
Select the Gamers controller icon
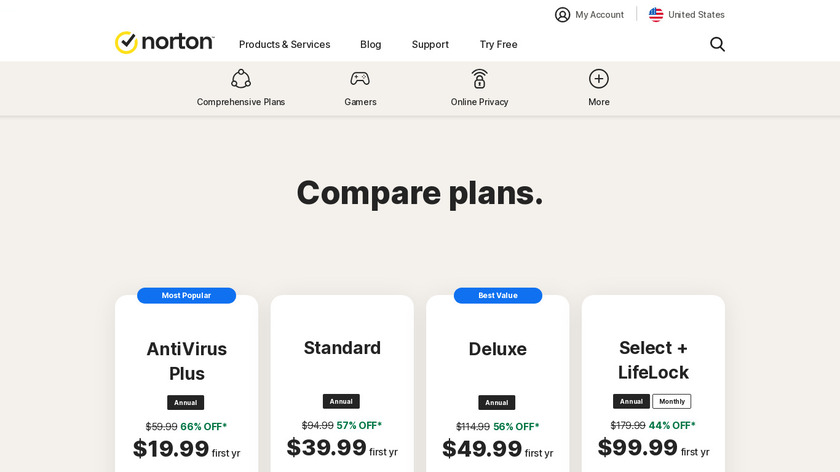tap(360, 79)
